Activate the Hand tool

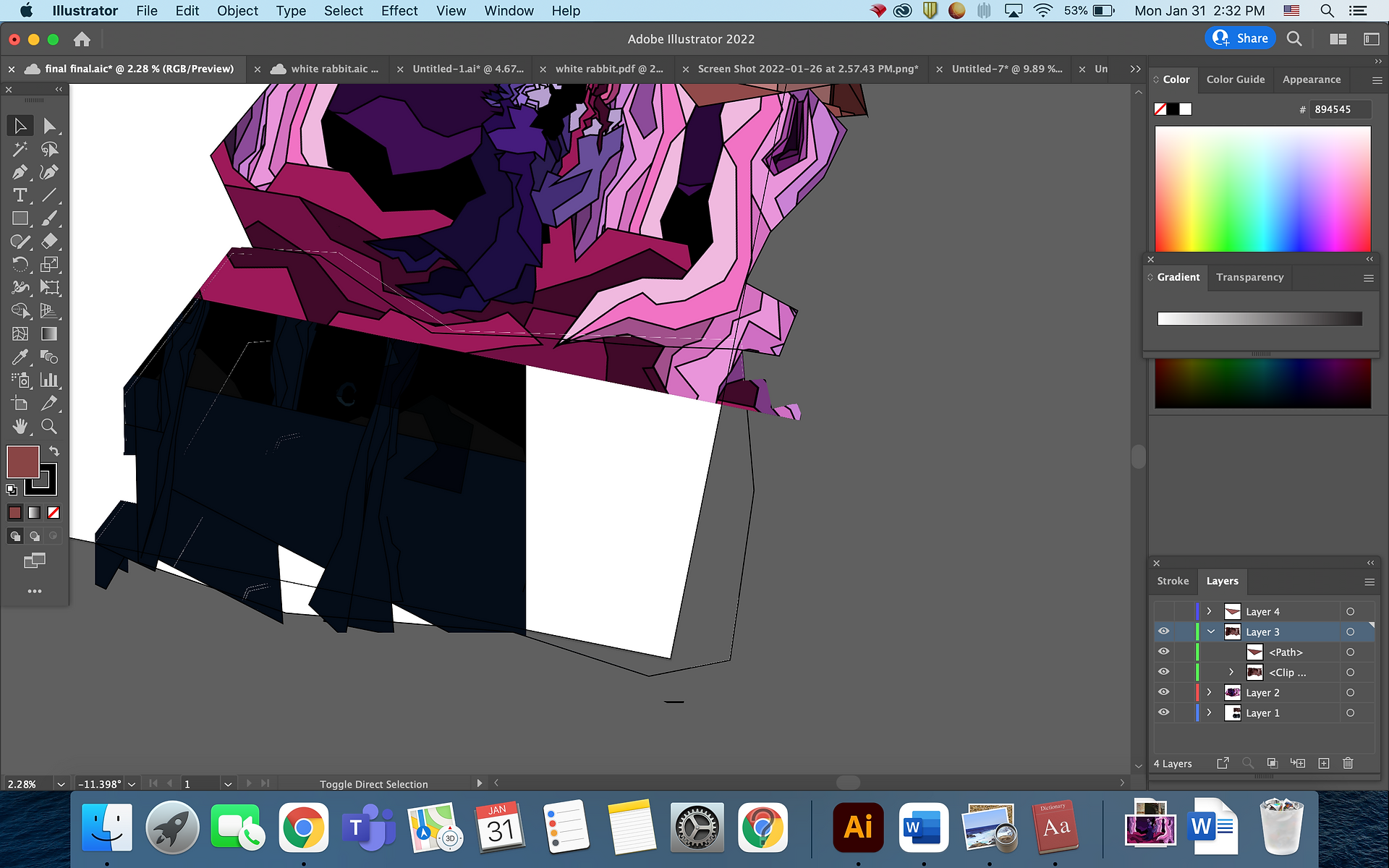(x=20, y=427)
